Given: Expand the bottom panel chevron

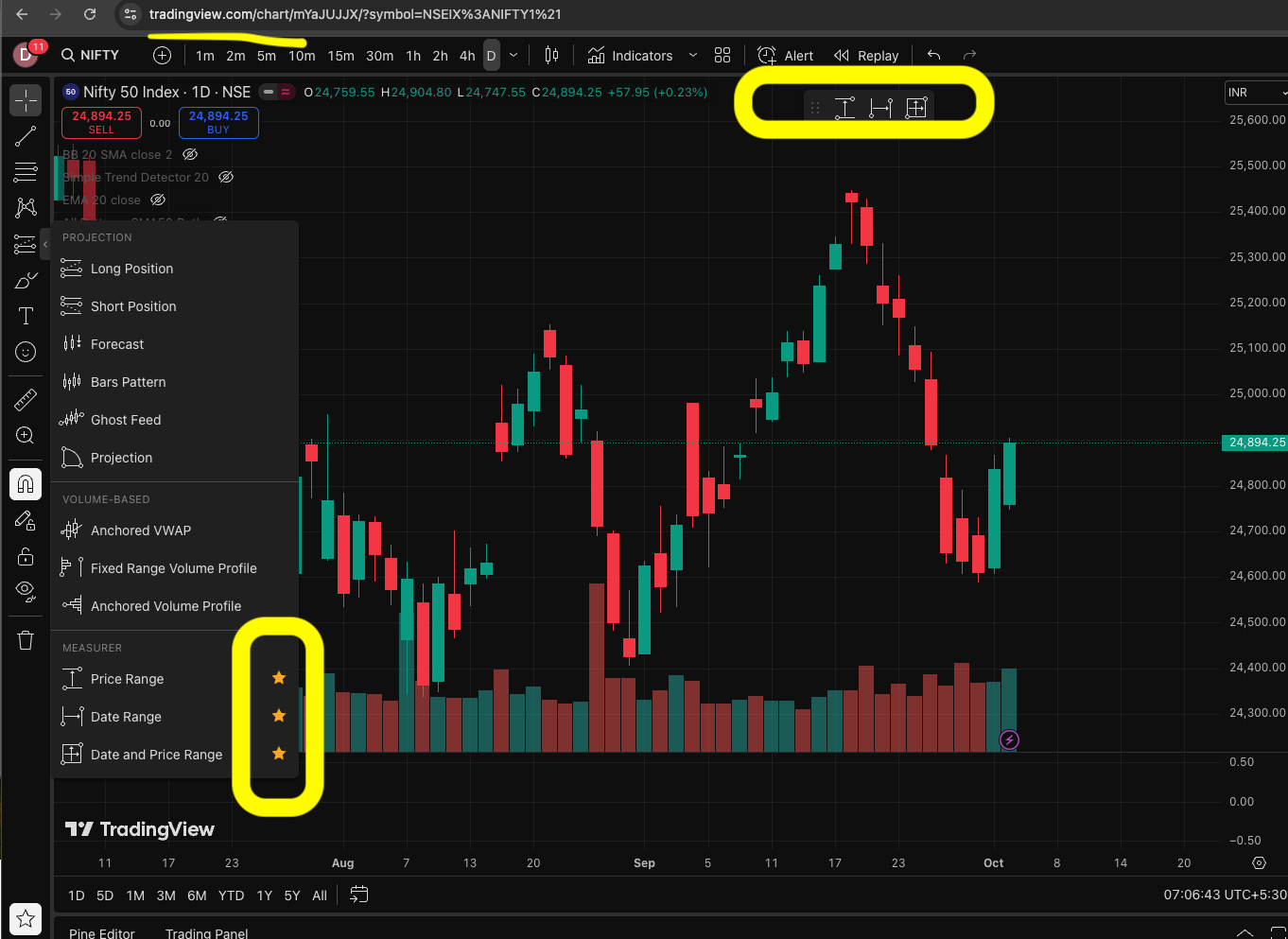Looking at the screenshot, I should [x=1244, y=933].
